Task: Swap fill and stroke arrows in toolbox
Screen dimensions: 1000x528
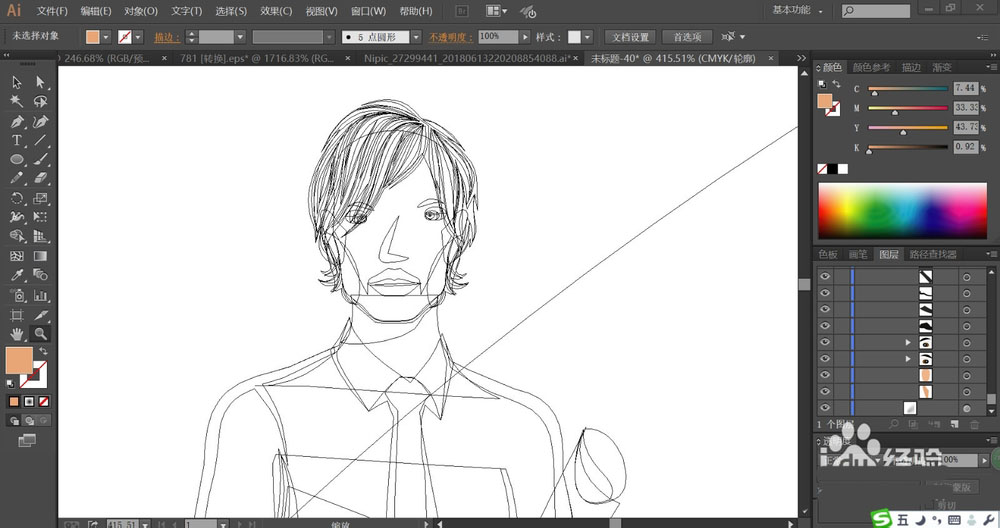Action: tap(43, 351)
